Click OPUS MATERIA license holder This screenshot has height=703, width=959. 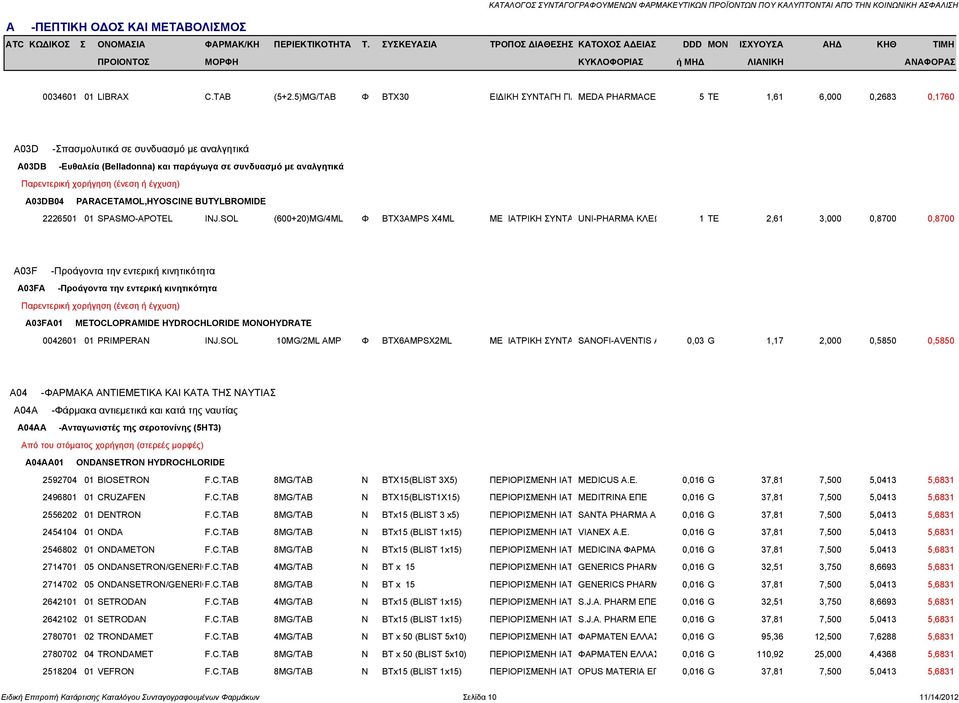(617, 672)
